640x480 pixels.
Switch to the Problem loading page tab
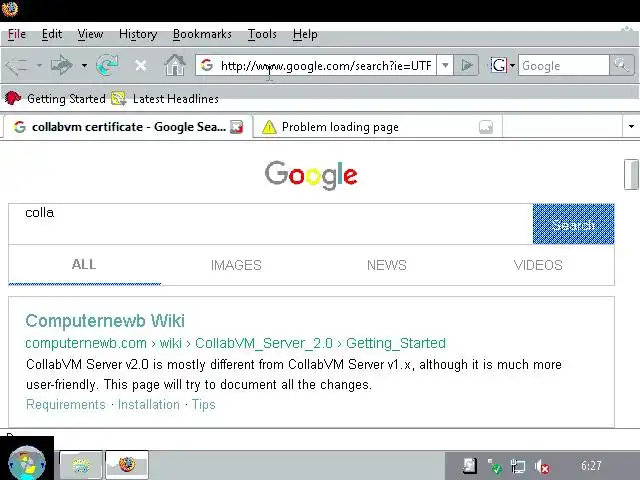(x=378, y=127)
